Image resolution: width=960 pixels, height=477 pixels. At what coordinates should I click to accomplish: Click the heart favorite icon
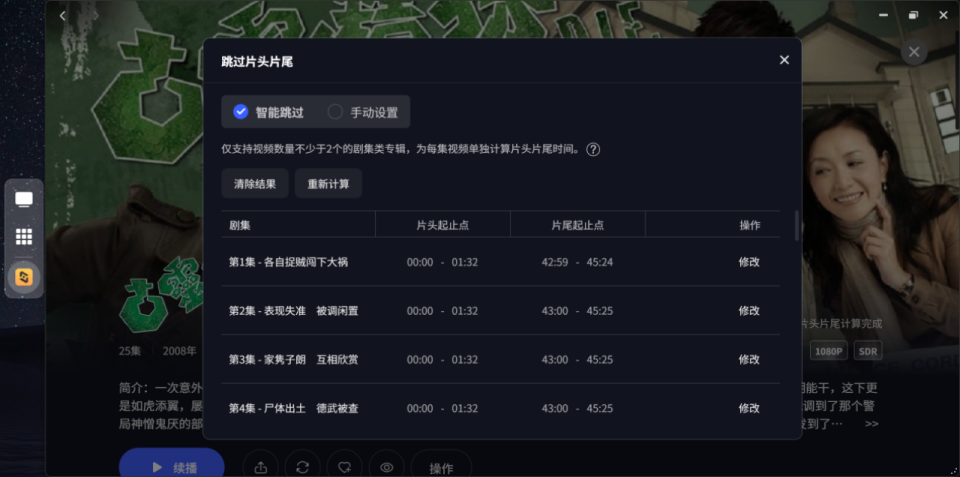pos(344,467)
